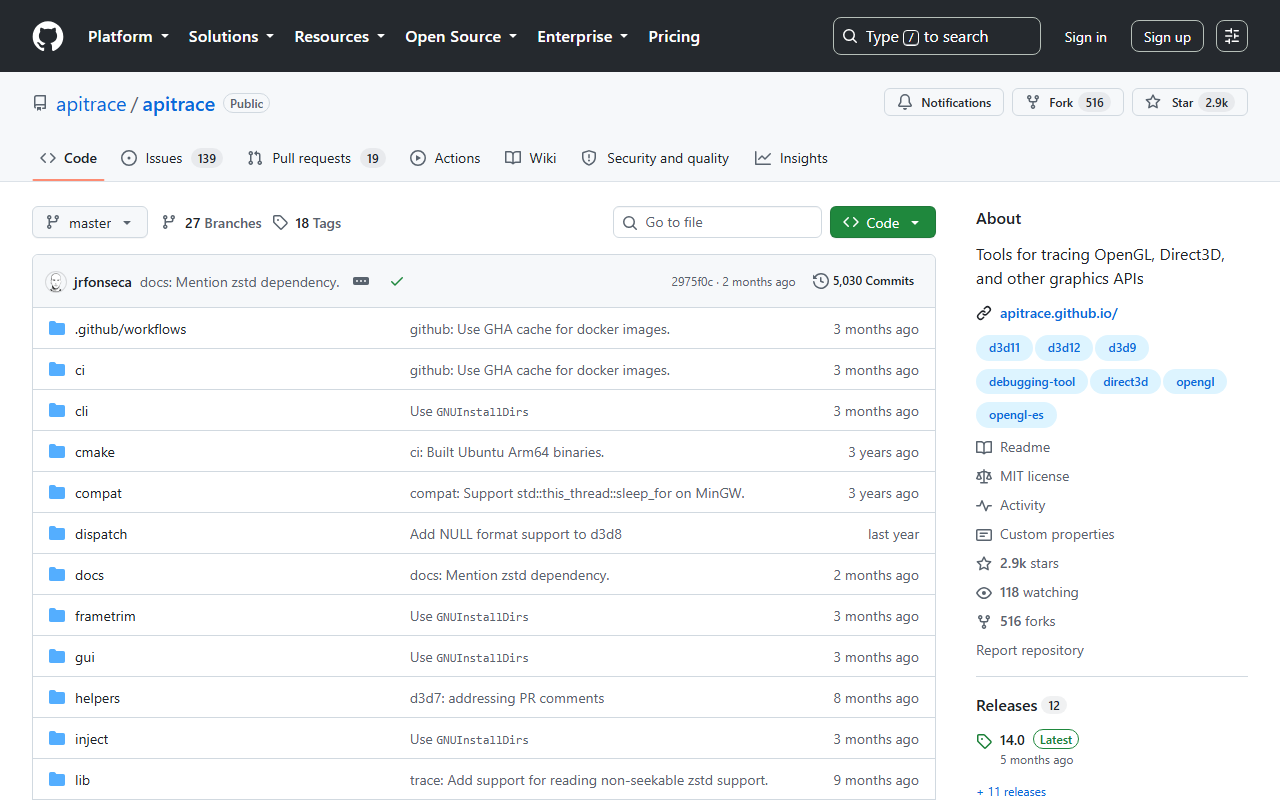Click the apitrace owner link
This screenshot has height=800, width=1280.
coord(91,104)
